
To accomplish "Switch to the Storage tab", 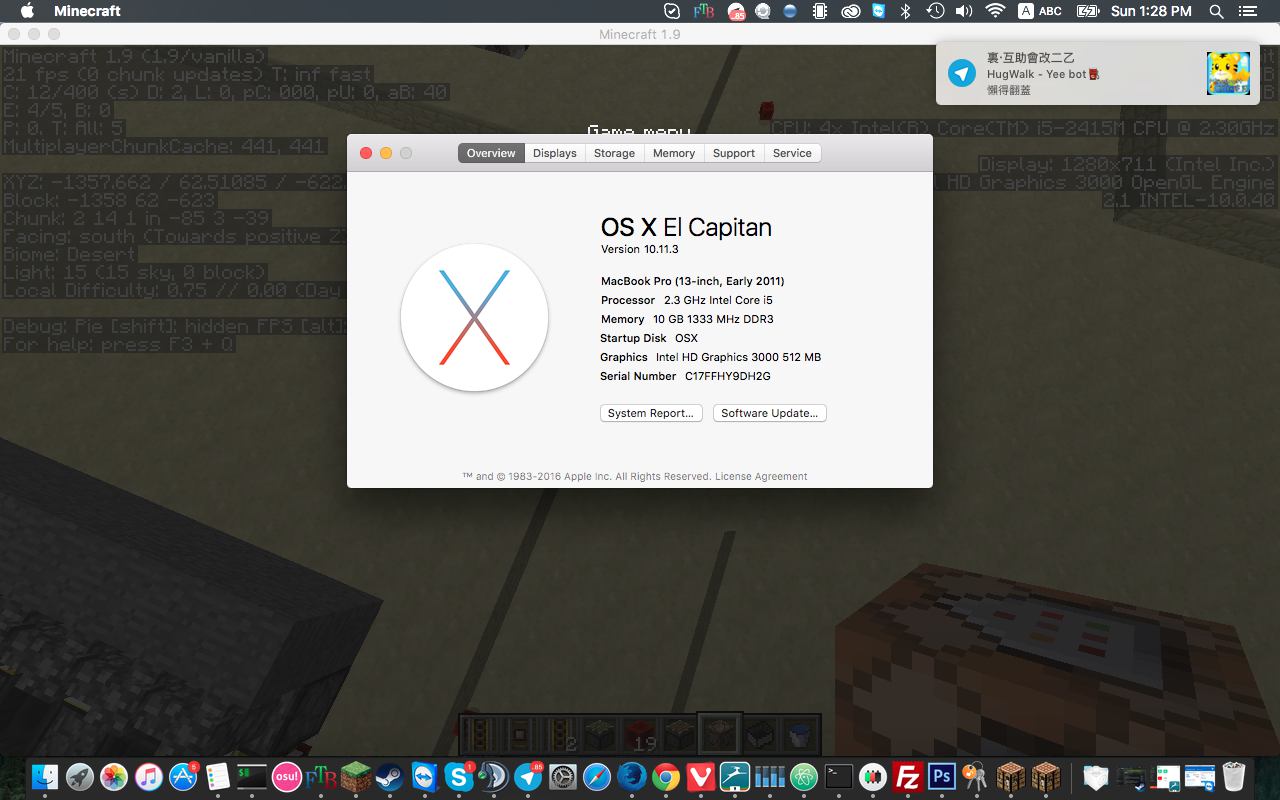I will 614,153.
